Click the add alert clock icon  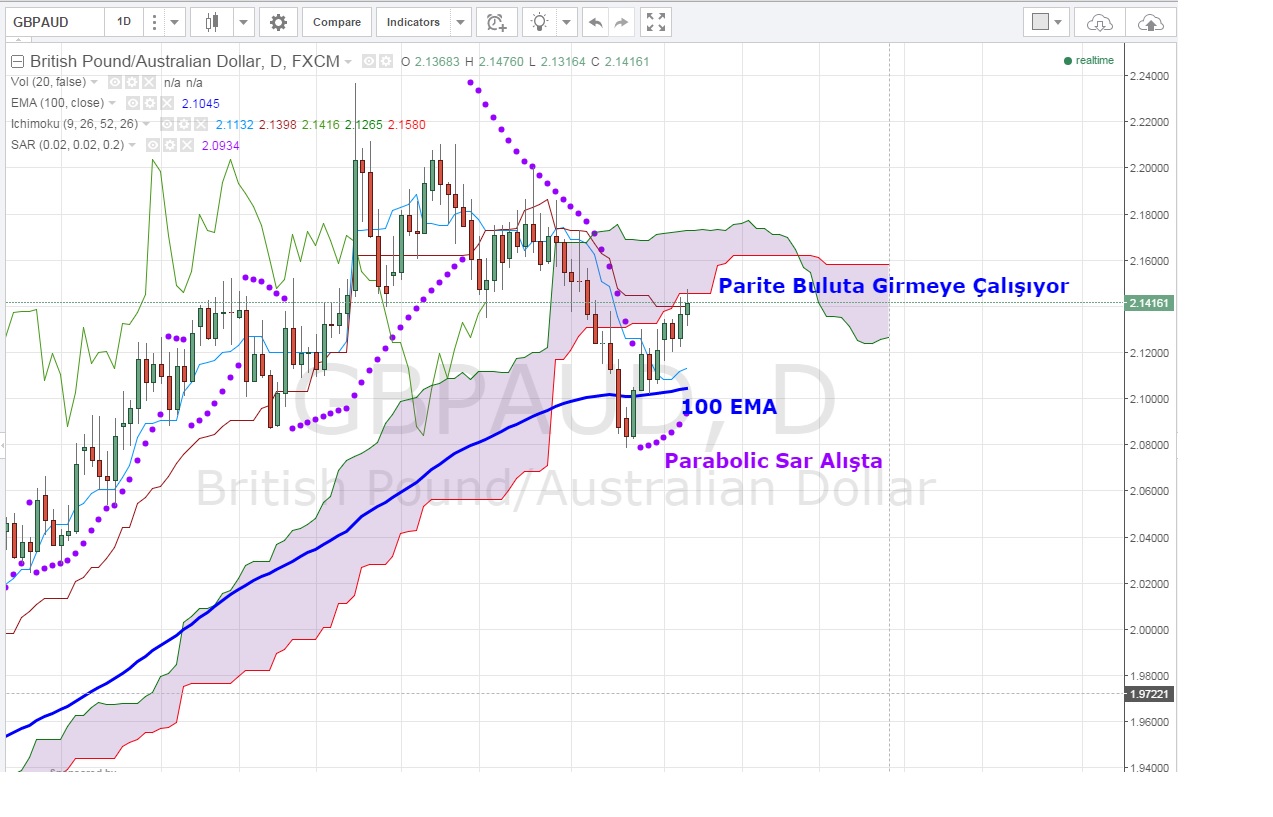click(x=495, y=22)
